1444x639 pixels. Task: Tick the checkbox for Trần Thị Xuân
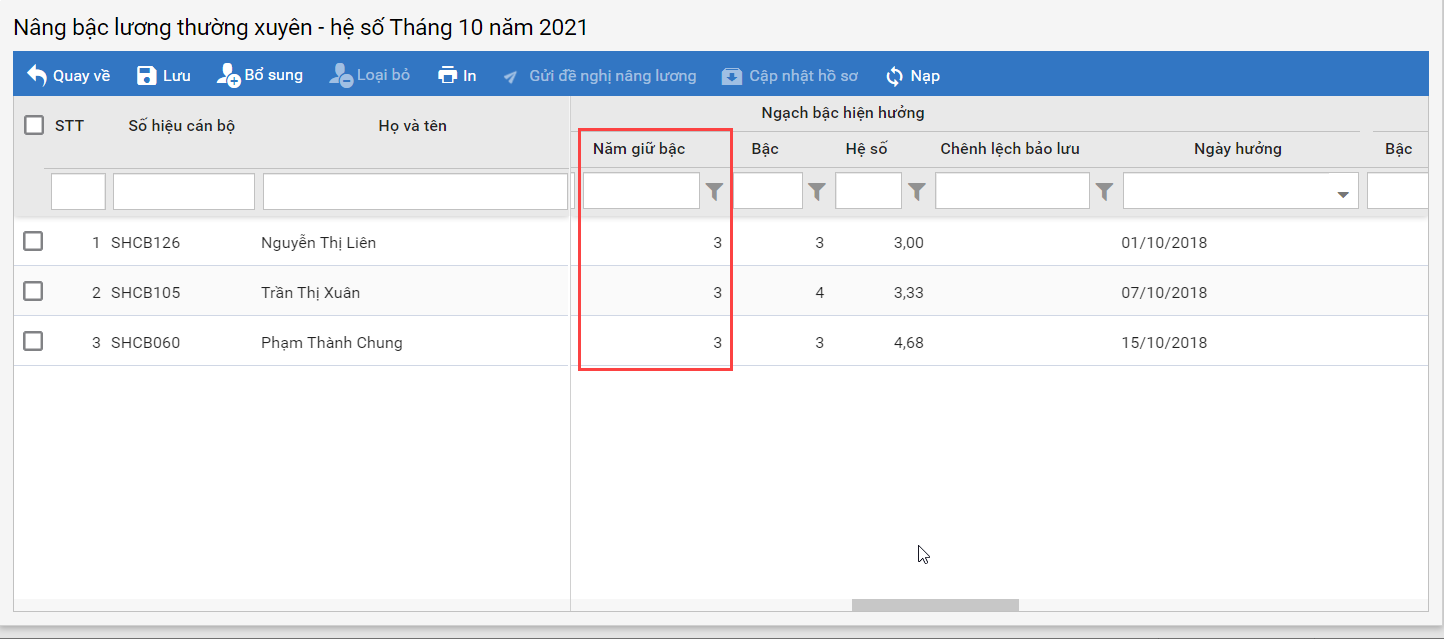click(33, 291)
